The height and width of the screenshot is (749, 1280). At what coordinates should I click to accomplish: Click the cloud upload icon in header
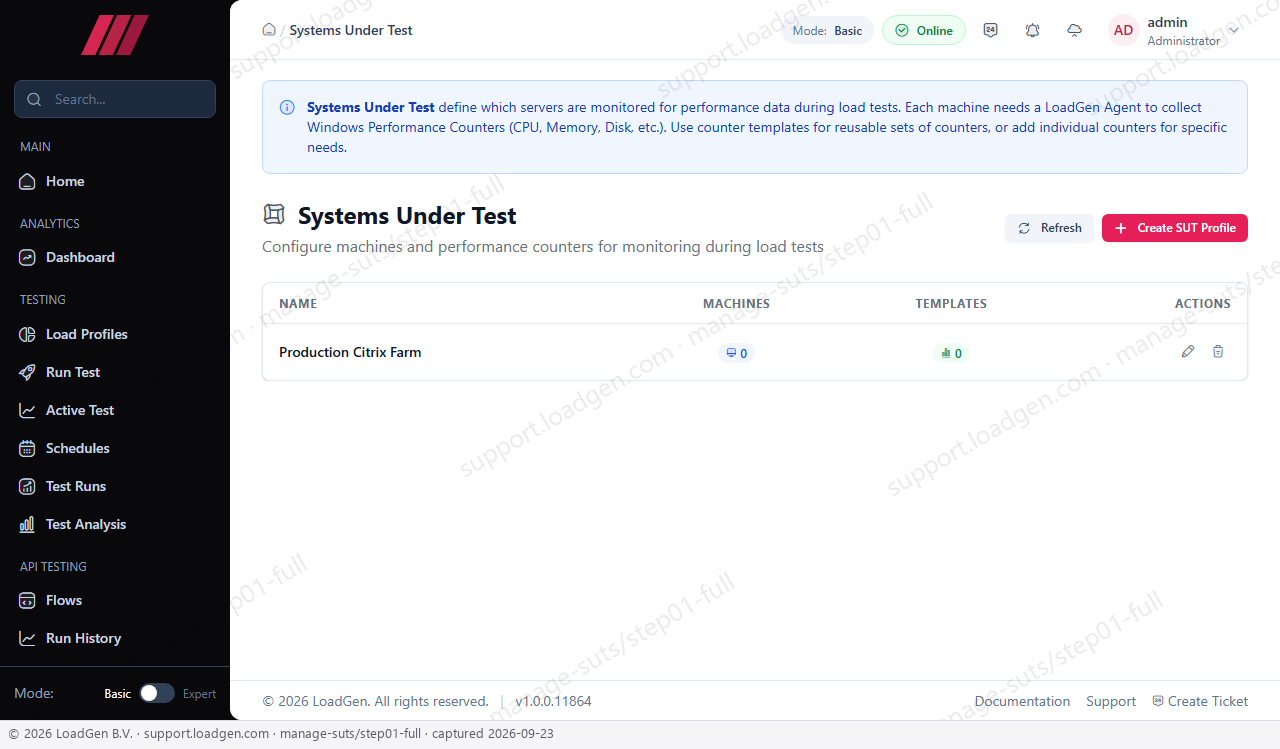point(1074,30)
